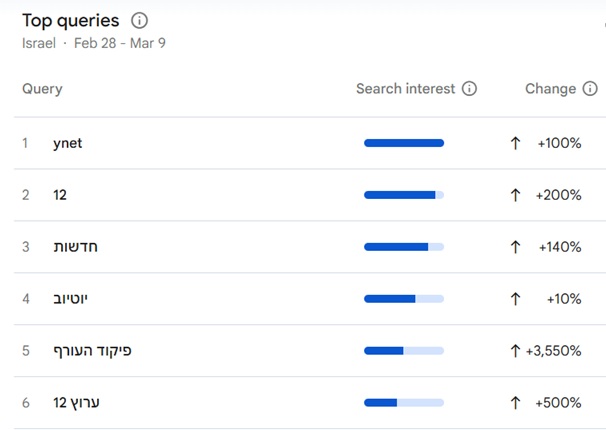Click the up arrow beside +500%

(516, 403)
